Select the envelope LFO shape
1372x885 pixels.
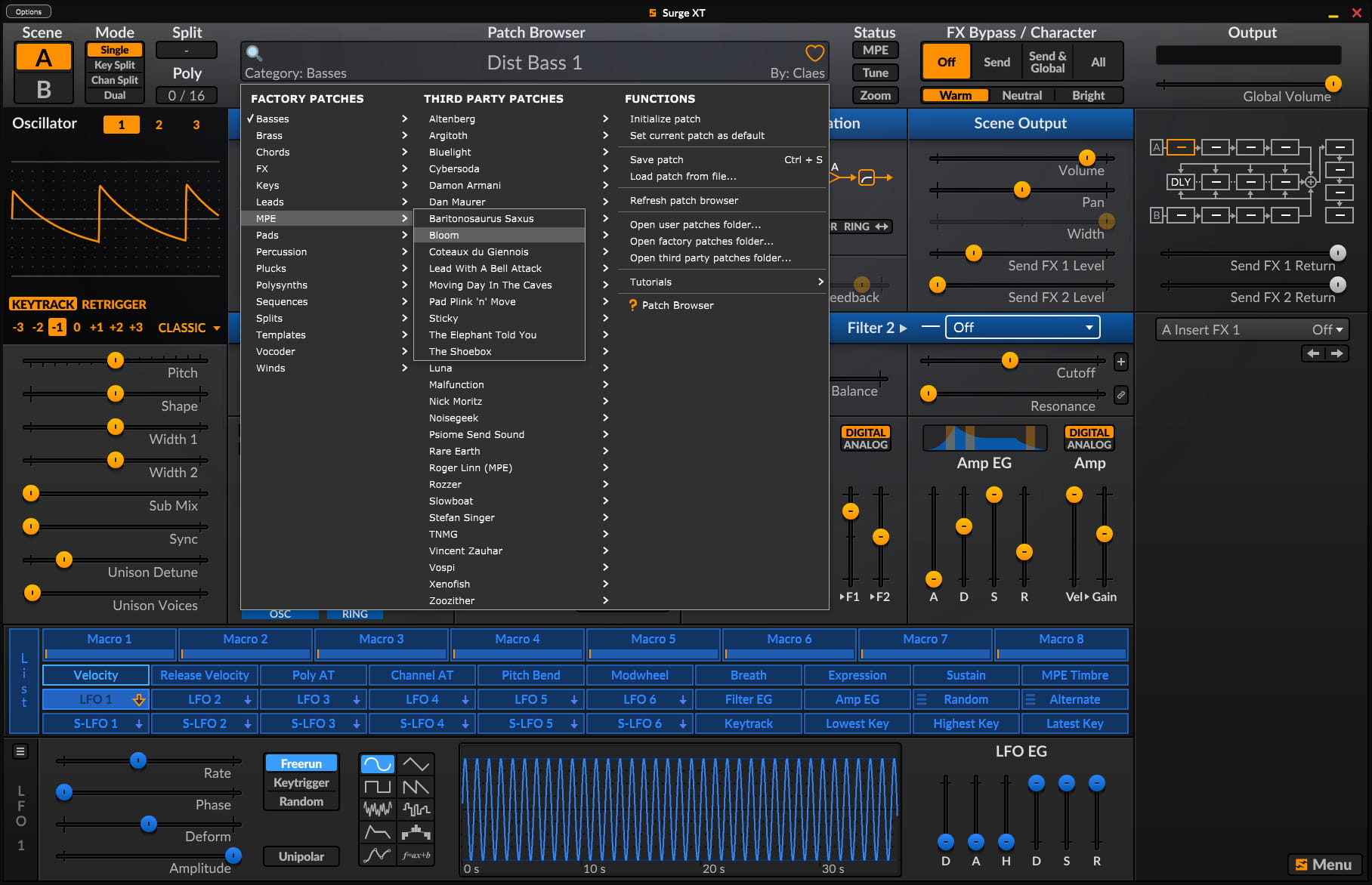click(377, 832)
